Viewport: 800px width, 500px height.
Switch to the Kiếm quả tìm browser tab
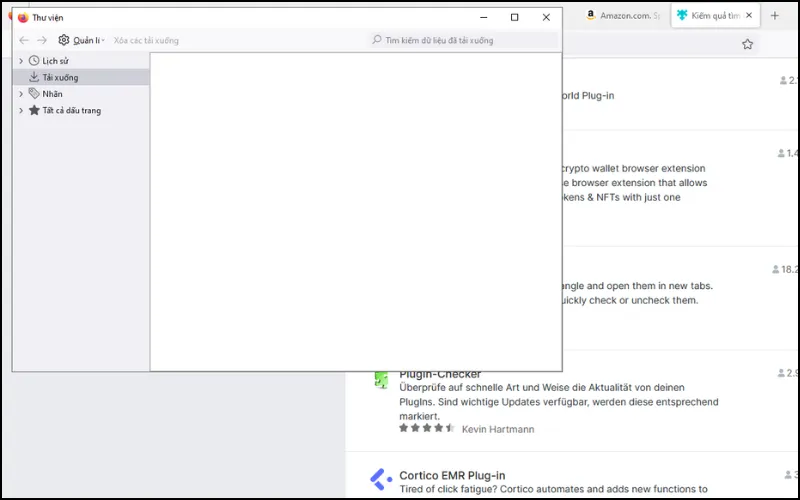tap(715, 16)
